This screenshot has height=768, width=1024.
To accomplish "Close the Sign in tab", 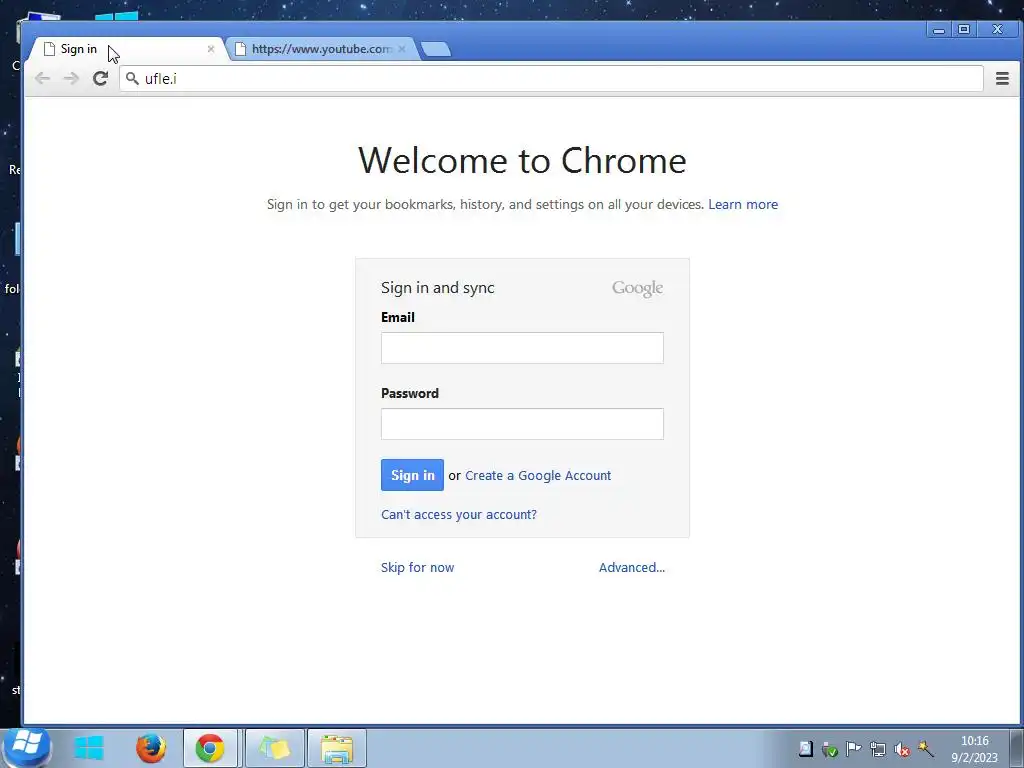I will (210, 49).
